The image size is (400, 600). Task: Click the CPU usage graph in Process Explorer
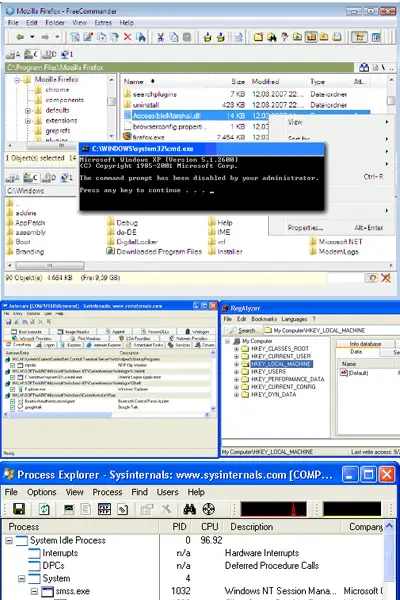(x=273, y=509)
